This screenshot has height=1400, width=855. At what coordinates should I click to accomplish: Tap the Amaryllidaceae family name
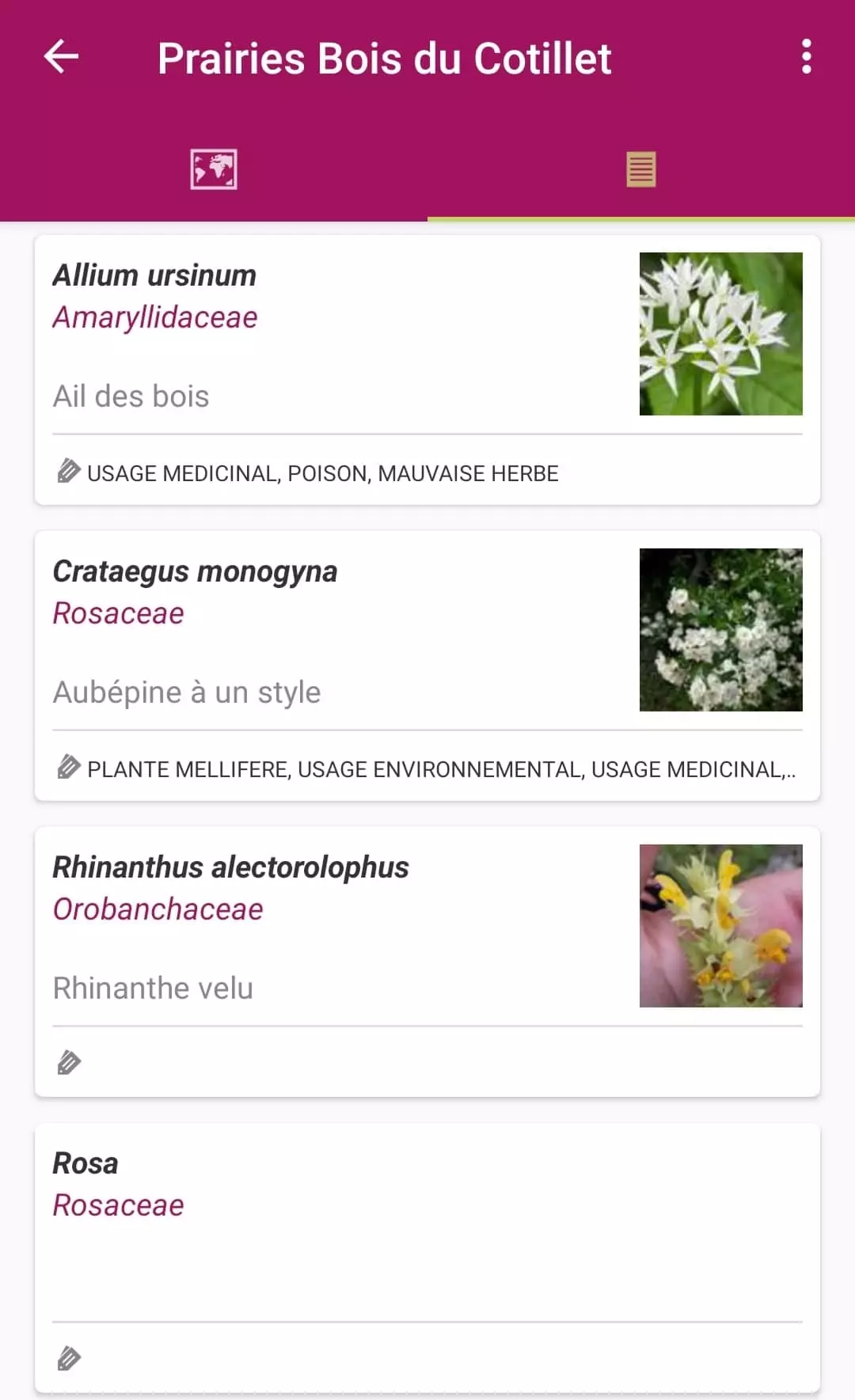155,317
